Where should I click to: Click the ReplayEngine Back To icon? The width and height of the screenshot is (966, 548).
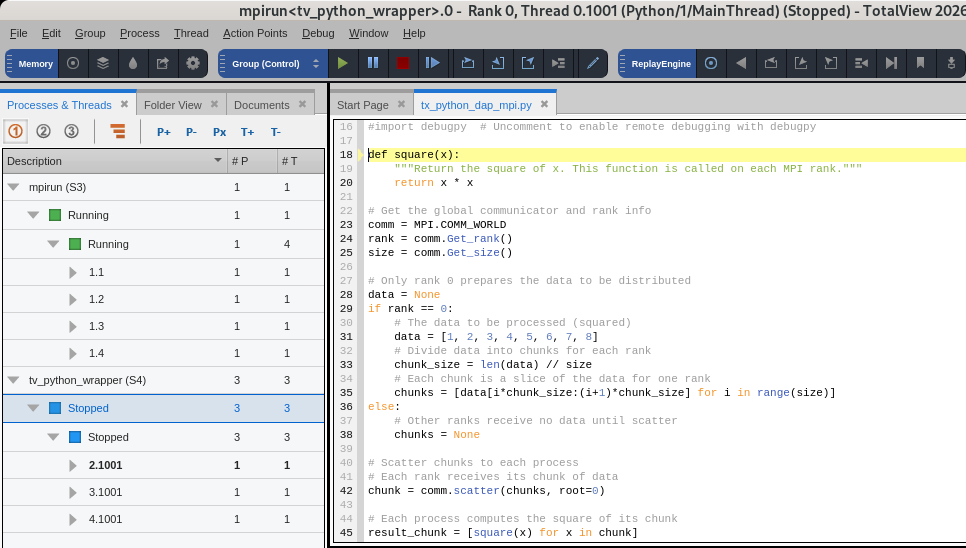click(861, 63)
